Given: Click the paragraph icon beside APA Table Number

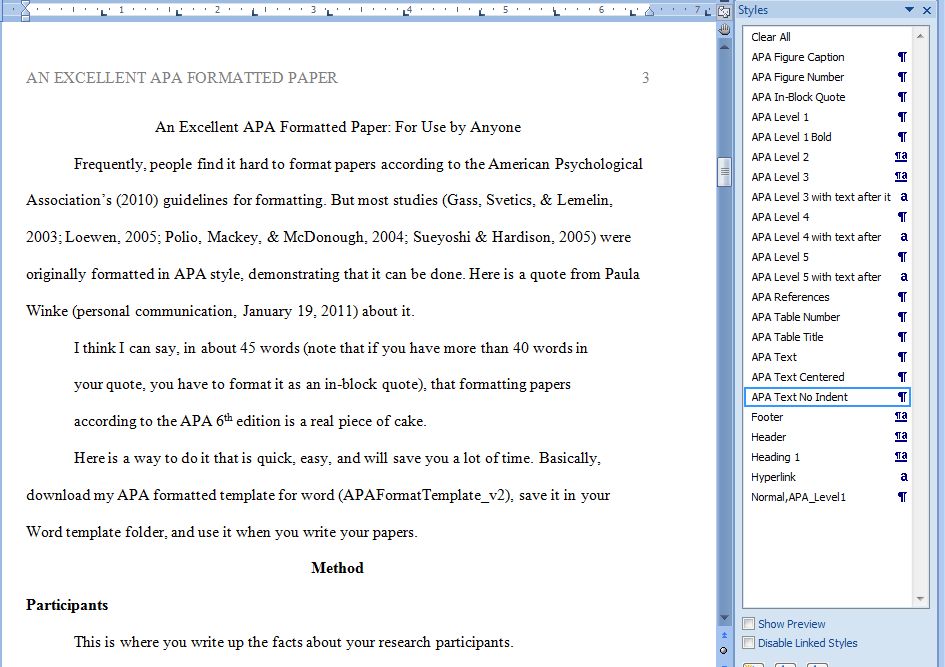Looking at the screenshot, I should click(902, 317).
